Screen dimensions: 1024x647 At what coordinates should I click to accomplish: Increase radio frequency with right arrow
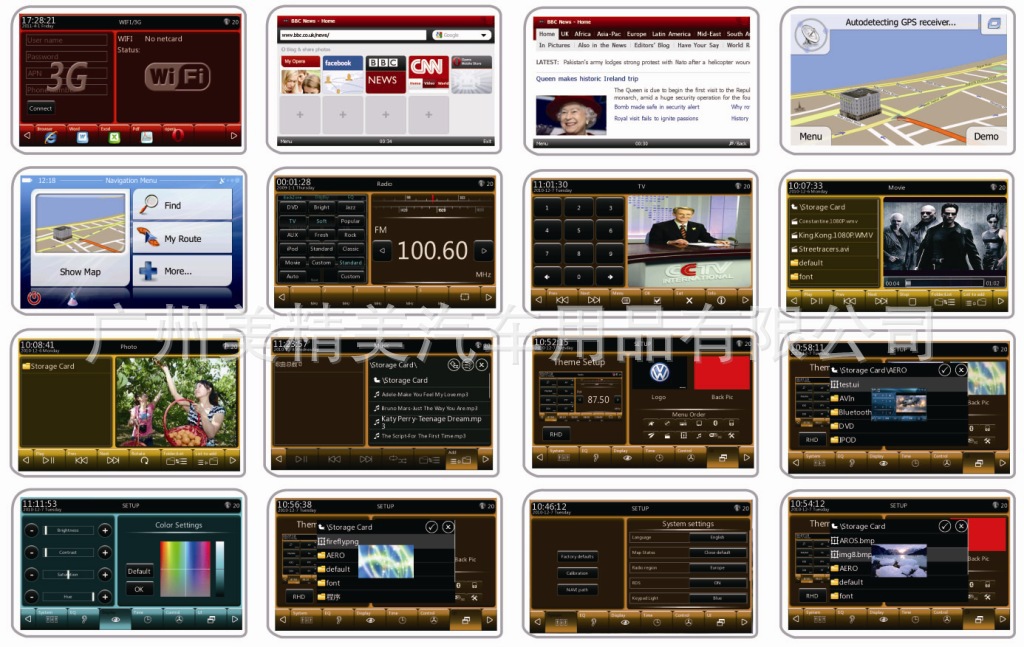tap(483, 251)
